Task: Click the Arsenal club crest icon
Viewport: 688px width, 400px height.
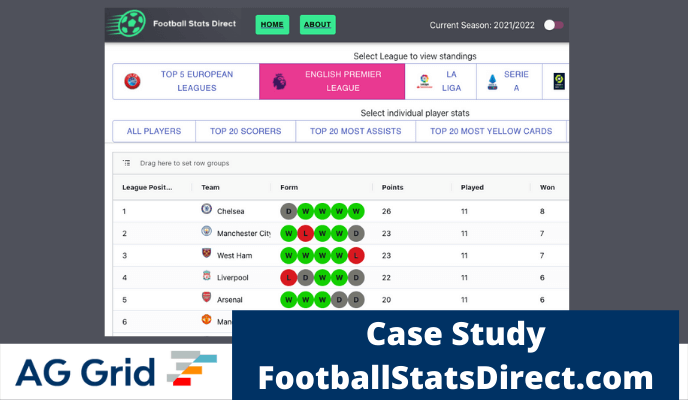Action: point(207,299)
